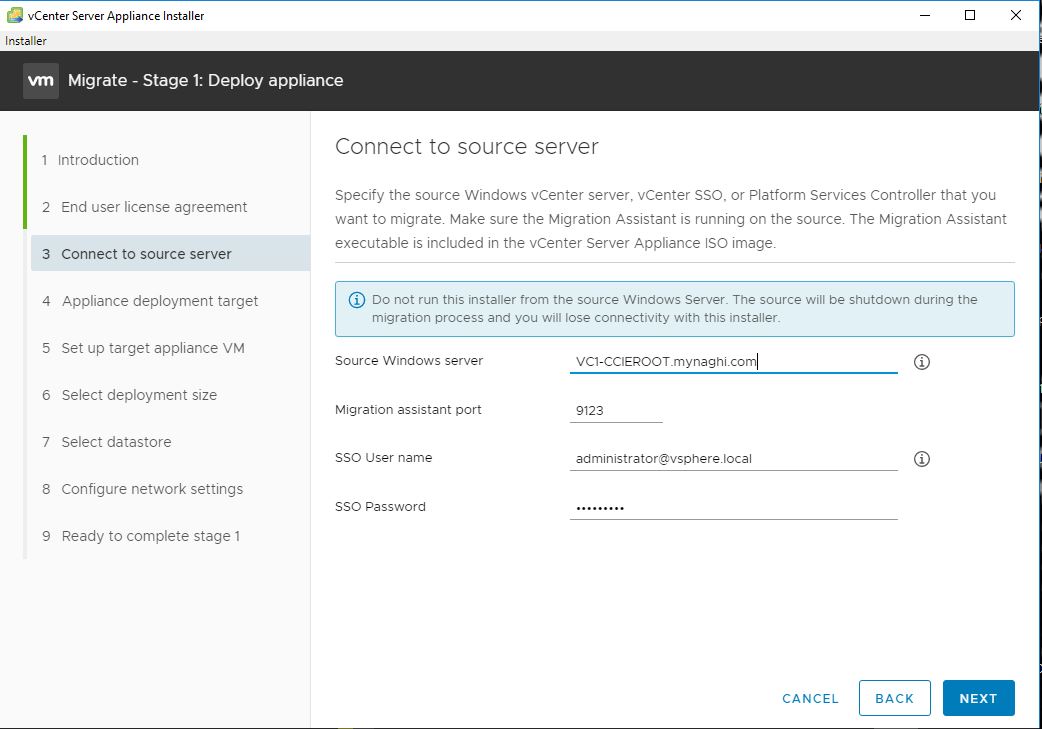Screen dimensions: 1042x729
Task: Open Appliance deployment target step
Action: pos(160,301)
